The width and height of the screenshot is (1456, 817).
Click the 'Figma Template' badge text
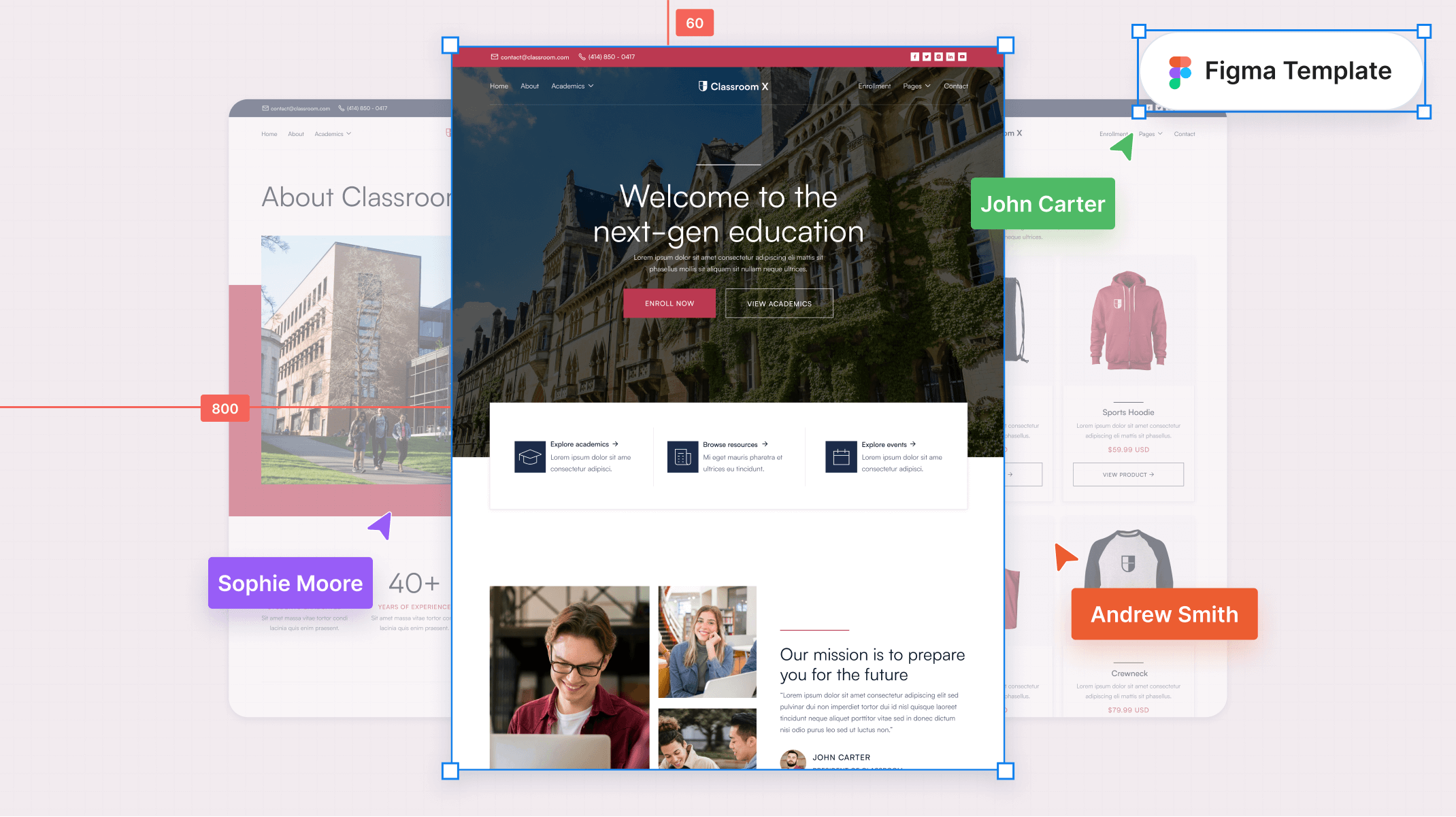pyautogui.click(x=1298, y=71)
